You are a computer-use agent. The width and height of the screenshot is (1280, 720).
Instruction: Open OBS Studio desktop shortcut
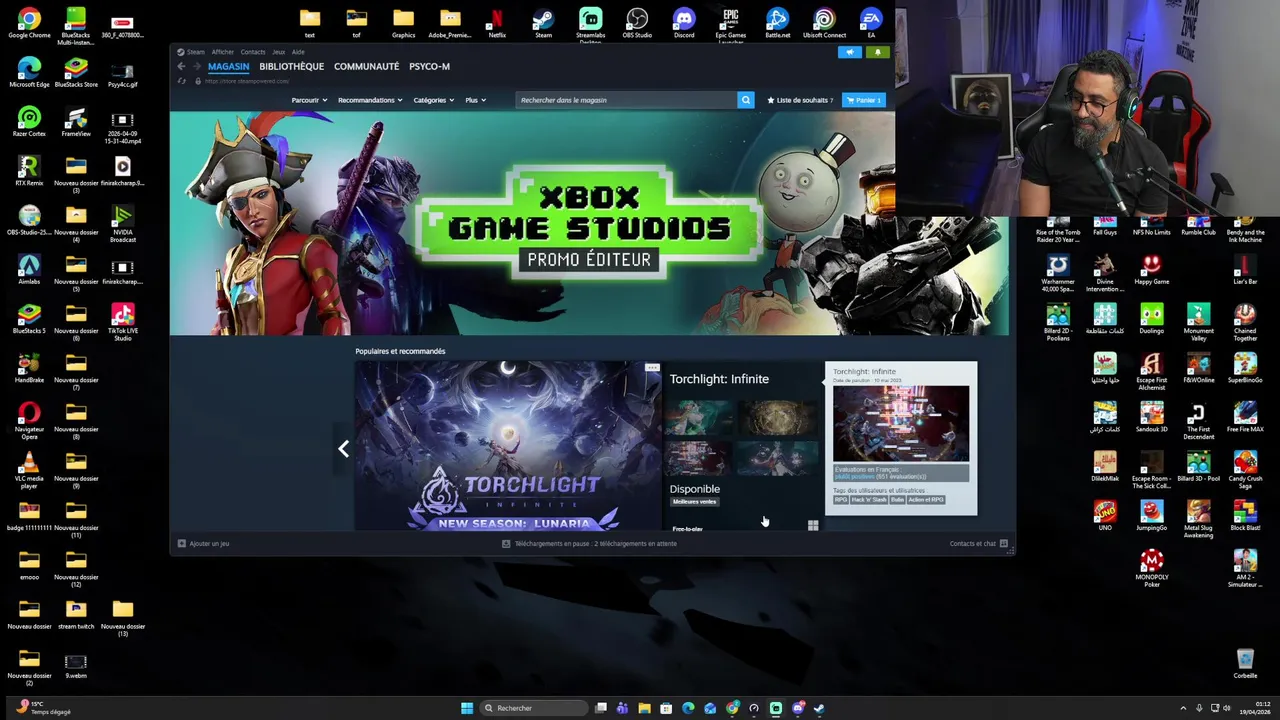coord(637,24)
